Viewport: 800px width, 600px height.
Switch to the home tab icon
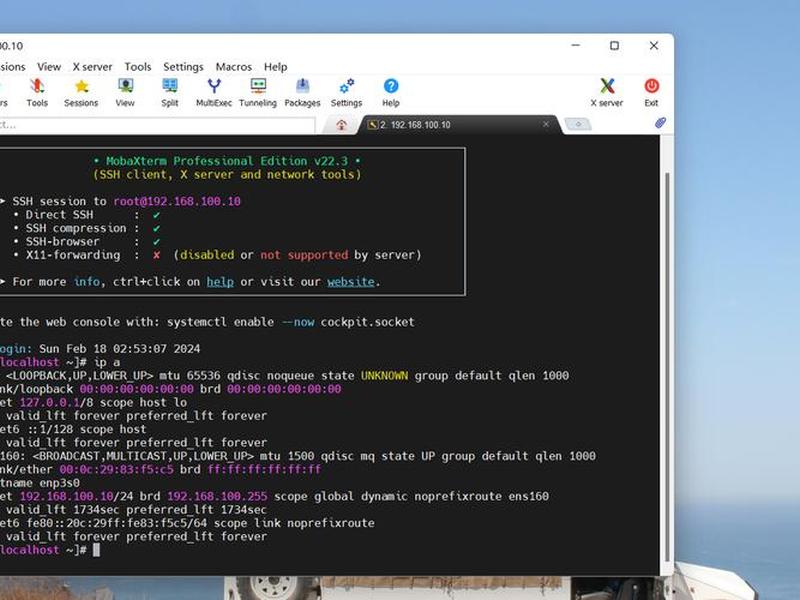[x=341, y=124]
